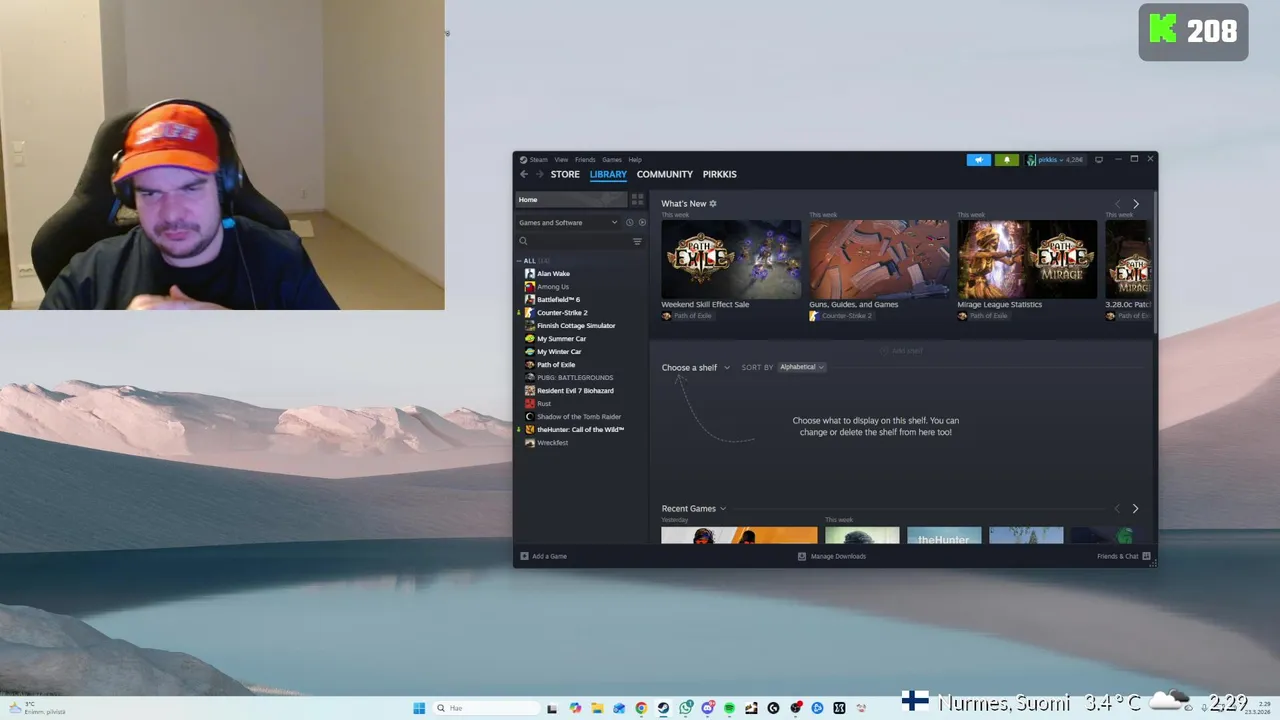
Task: Click the Steam back navigation arrow
Action: point(523,174)
